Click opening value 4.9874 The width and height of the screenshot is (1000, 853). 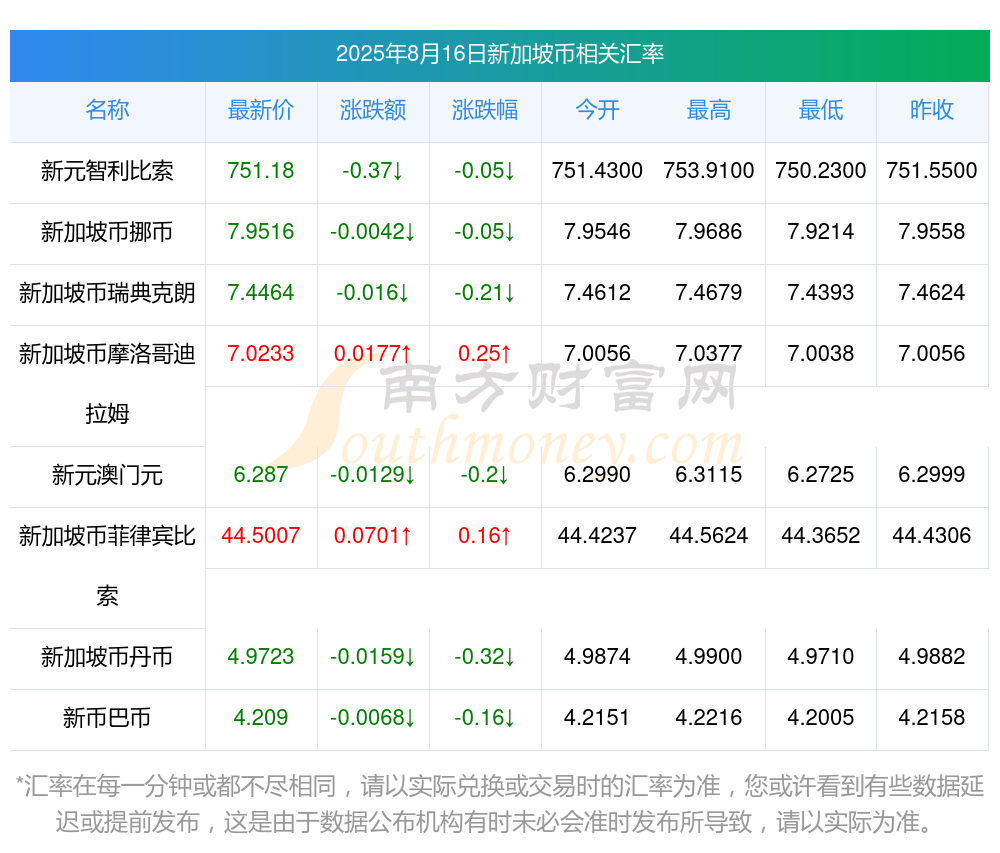pyautogui.click(x=597, y=657)
